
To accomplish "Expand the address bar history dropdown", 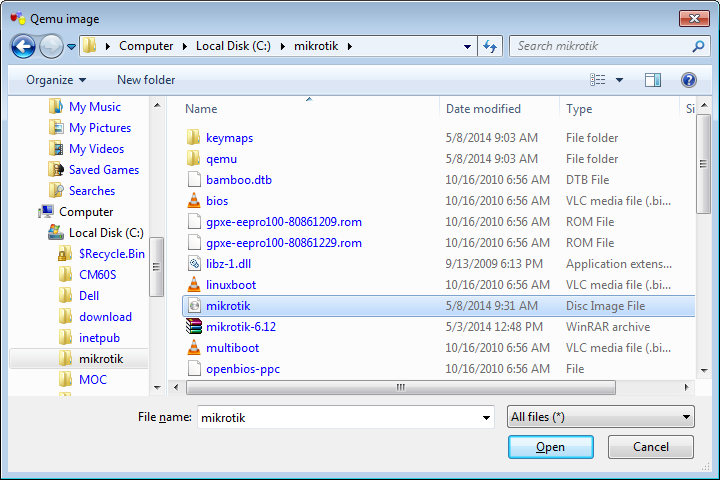I will (467, 46).
